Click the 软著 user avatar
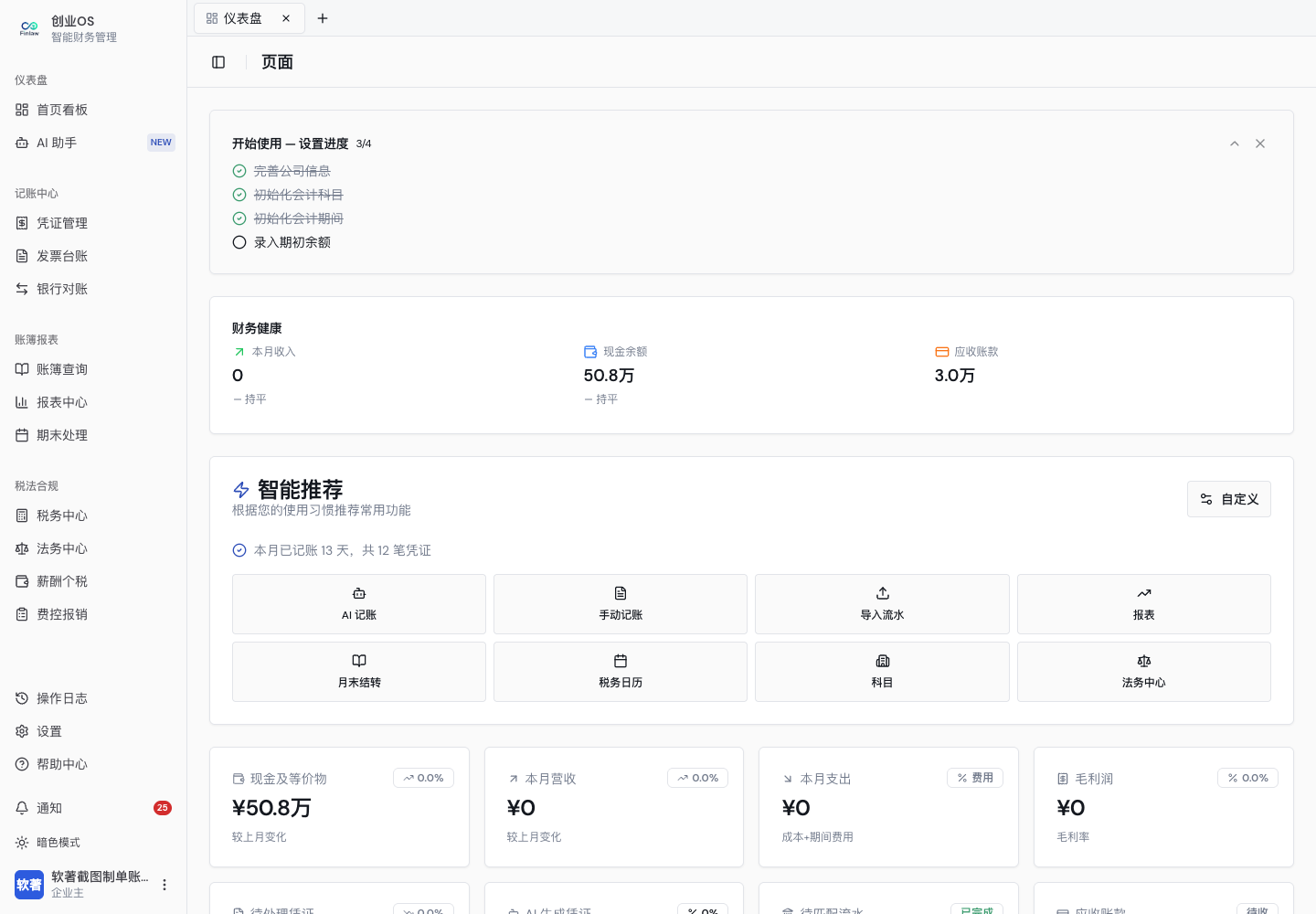The image size is (1316, 914). [29, 885]
